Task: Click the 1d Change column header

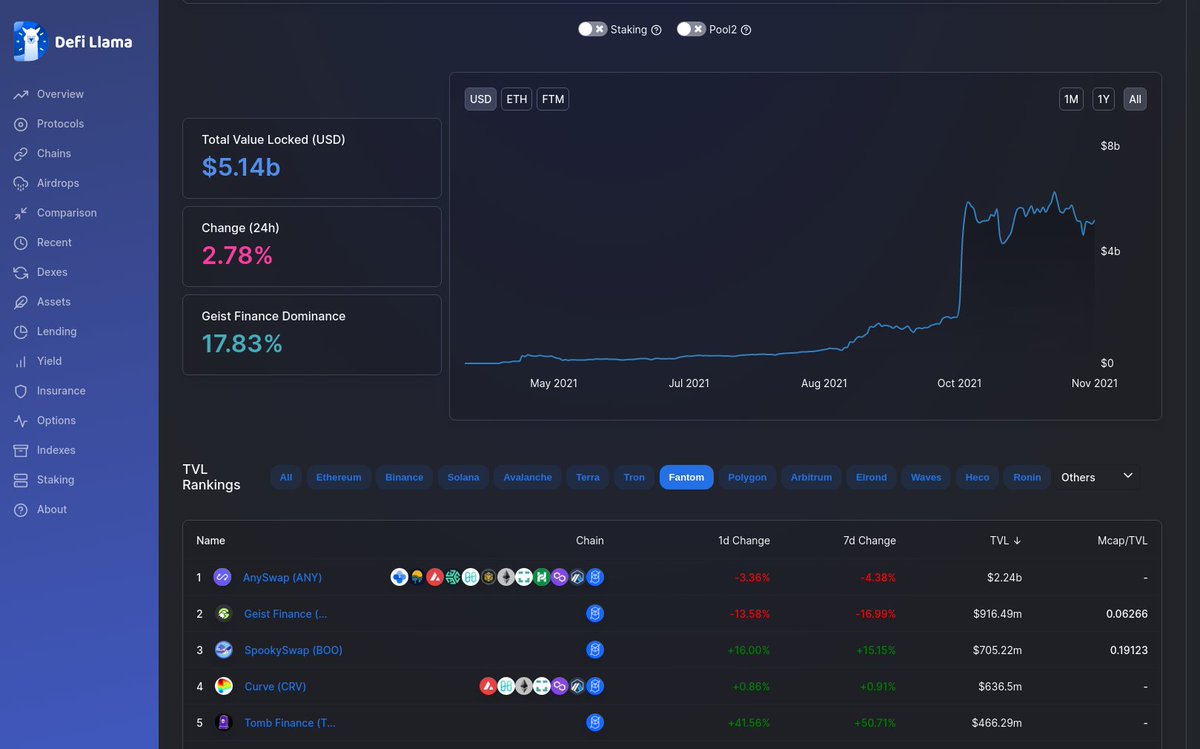Action: pos(744,540)
